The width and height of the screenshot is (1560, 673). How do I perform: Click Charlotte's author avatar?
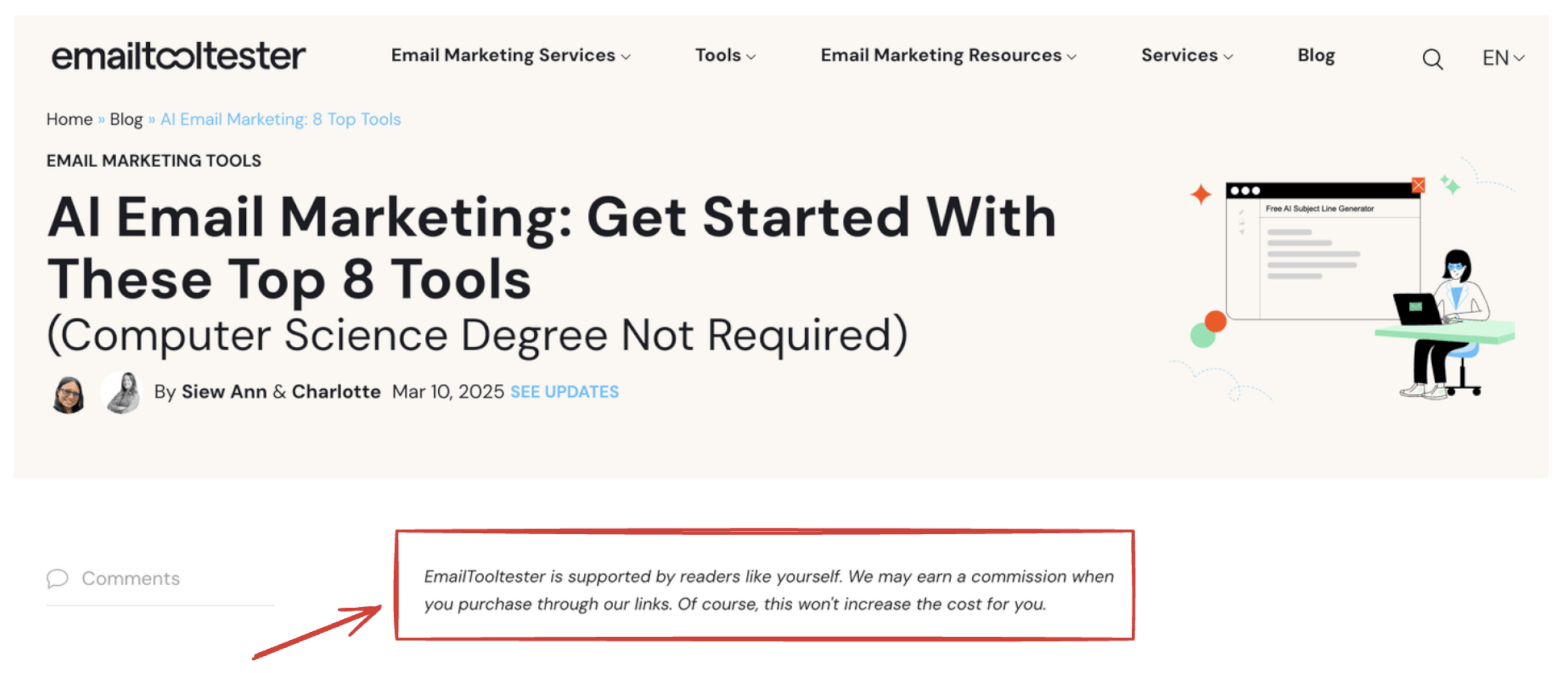click(x=120, y=391)
